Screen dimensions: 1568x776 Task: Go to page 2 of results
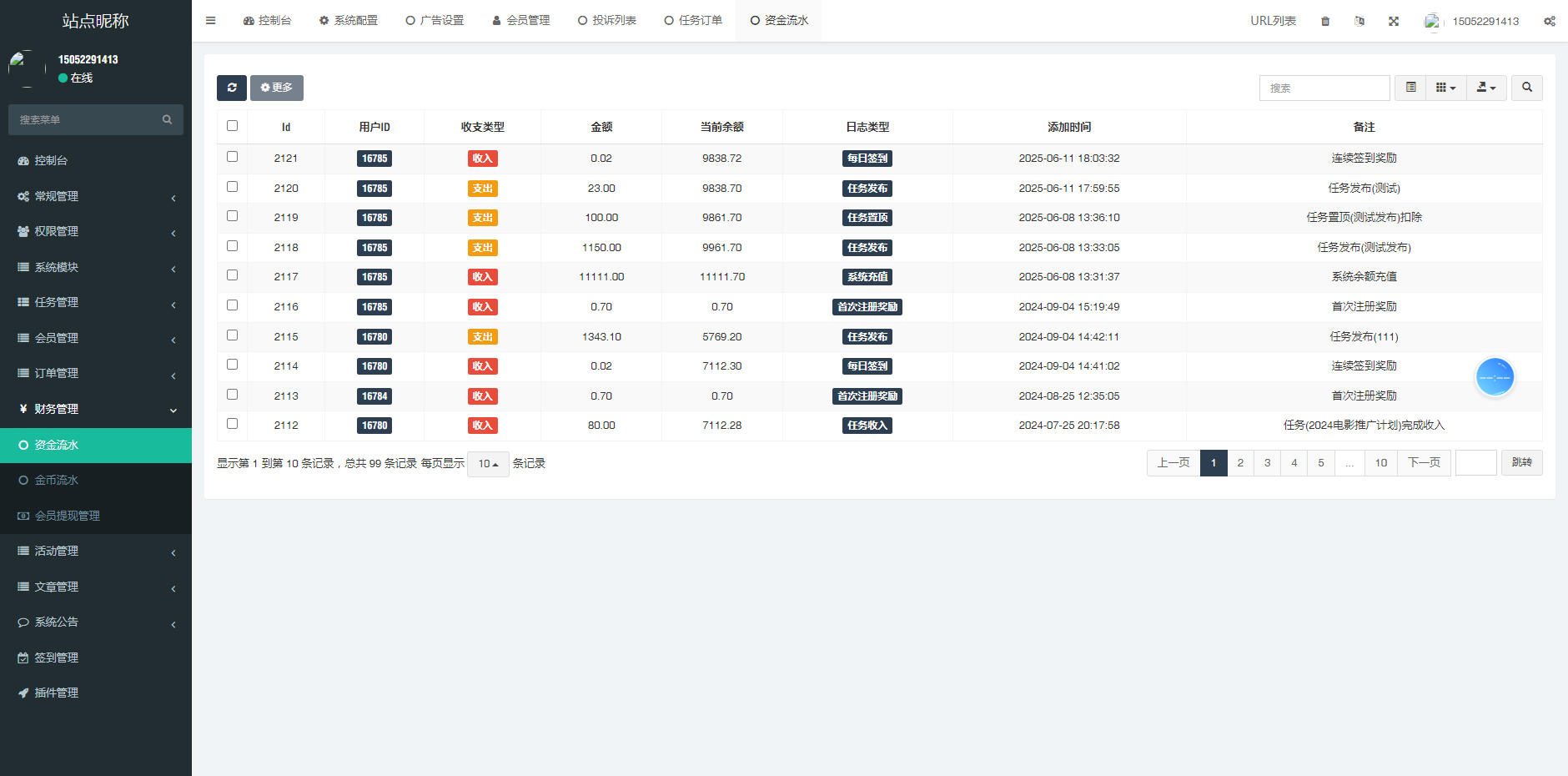(x=1240, y=463)
